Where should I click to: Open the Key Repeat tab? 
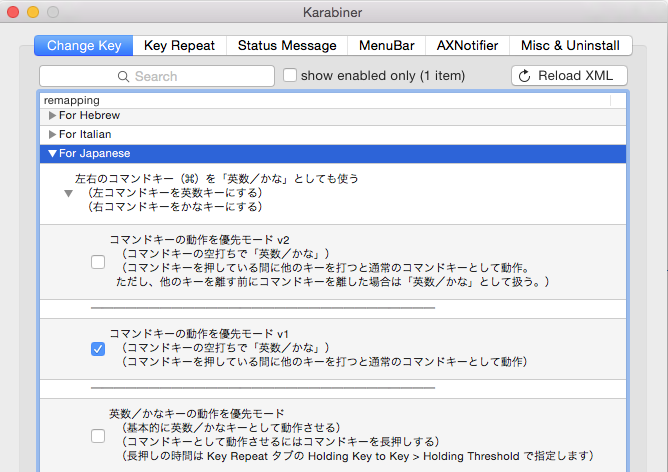coord(179,46)
